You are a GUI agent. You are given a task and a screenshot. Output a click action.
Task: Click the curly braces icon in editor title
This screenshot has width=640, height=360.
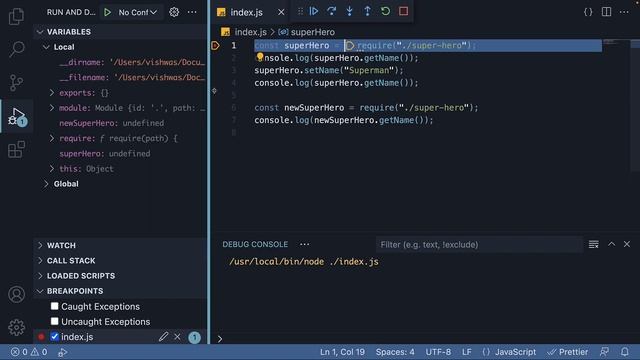(588, 12)
